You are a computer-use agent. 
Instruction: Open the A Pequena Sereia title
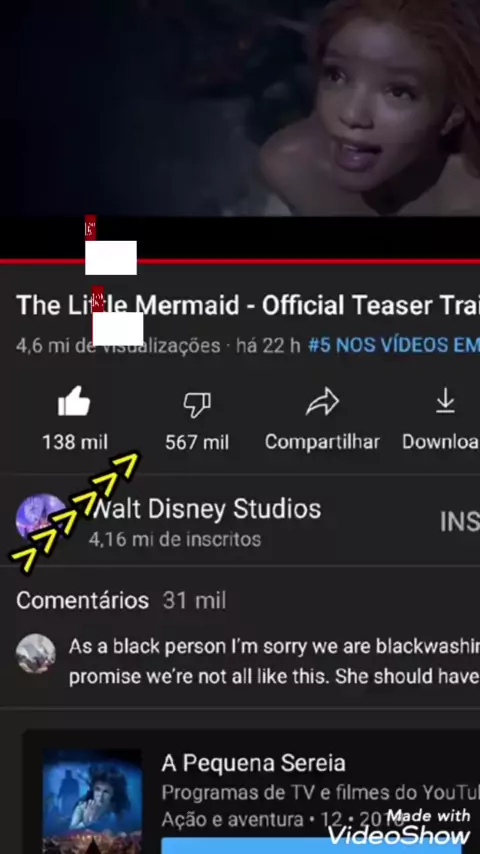pyautogui.click(x=253, y=763)
